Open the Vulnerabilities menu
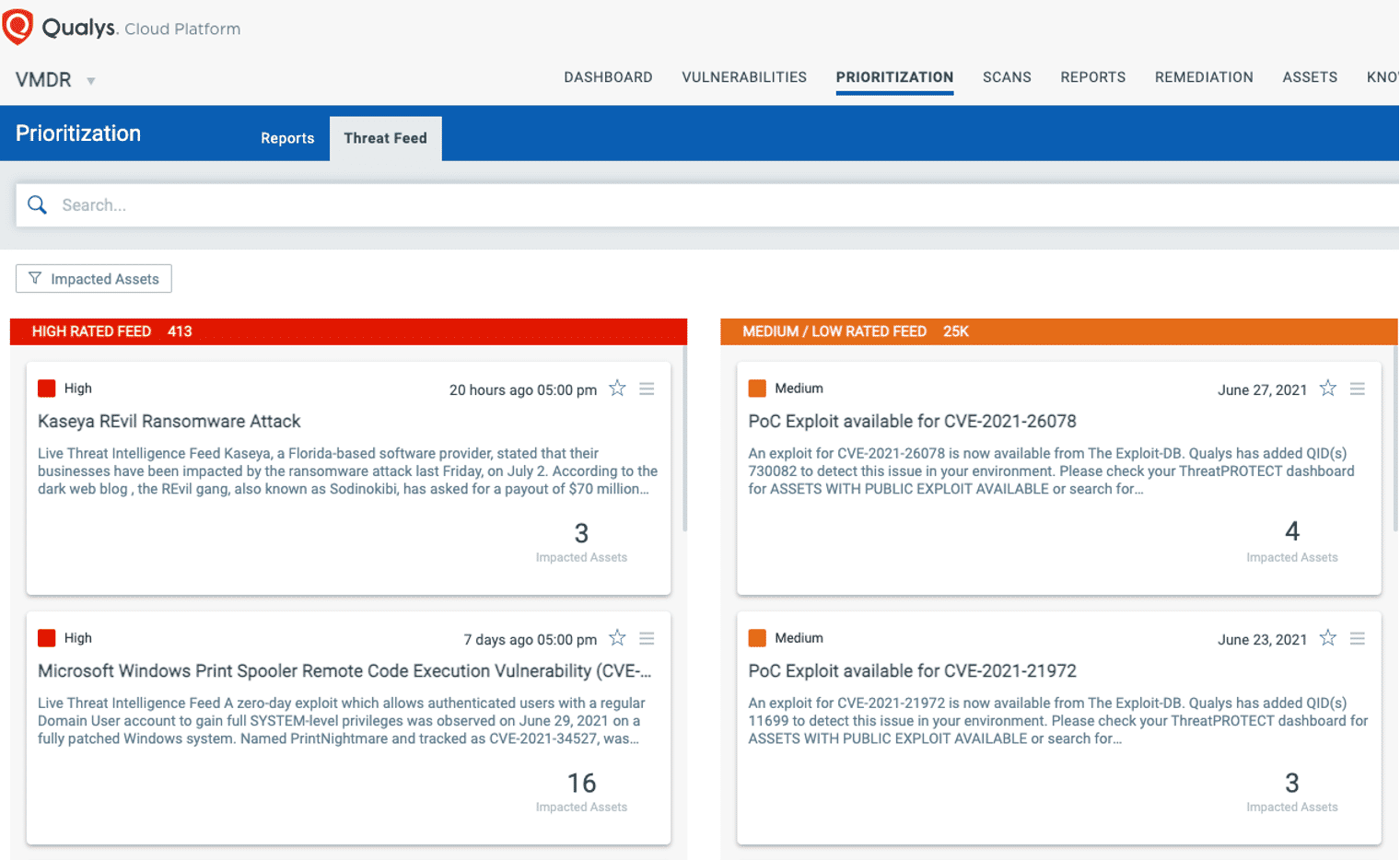Image resolution: width=1400 pixels, height=860 pixels. (744, 77)
